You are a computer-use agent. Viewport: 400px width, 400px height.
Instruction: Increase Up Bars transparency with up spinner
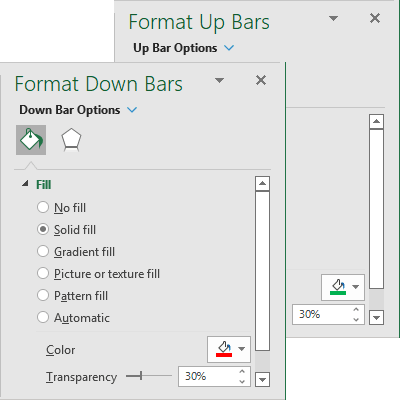356,309
